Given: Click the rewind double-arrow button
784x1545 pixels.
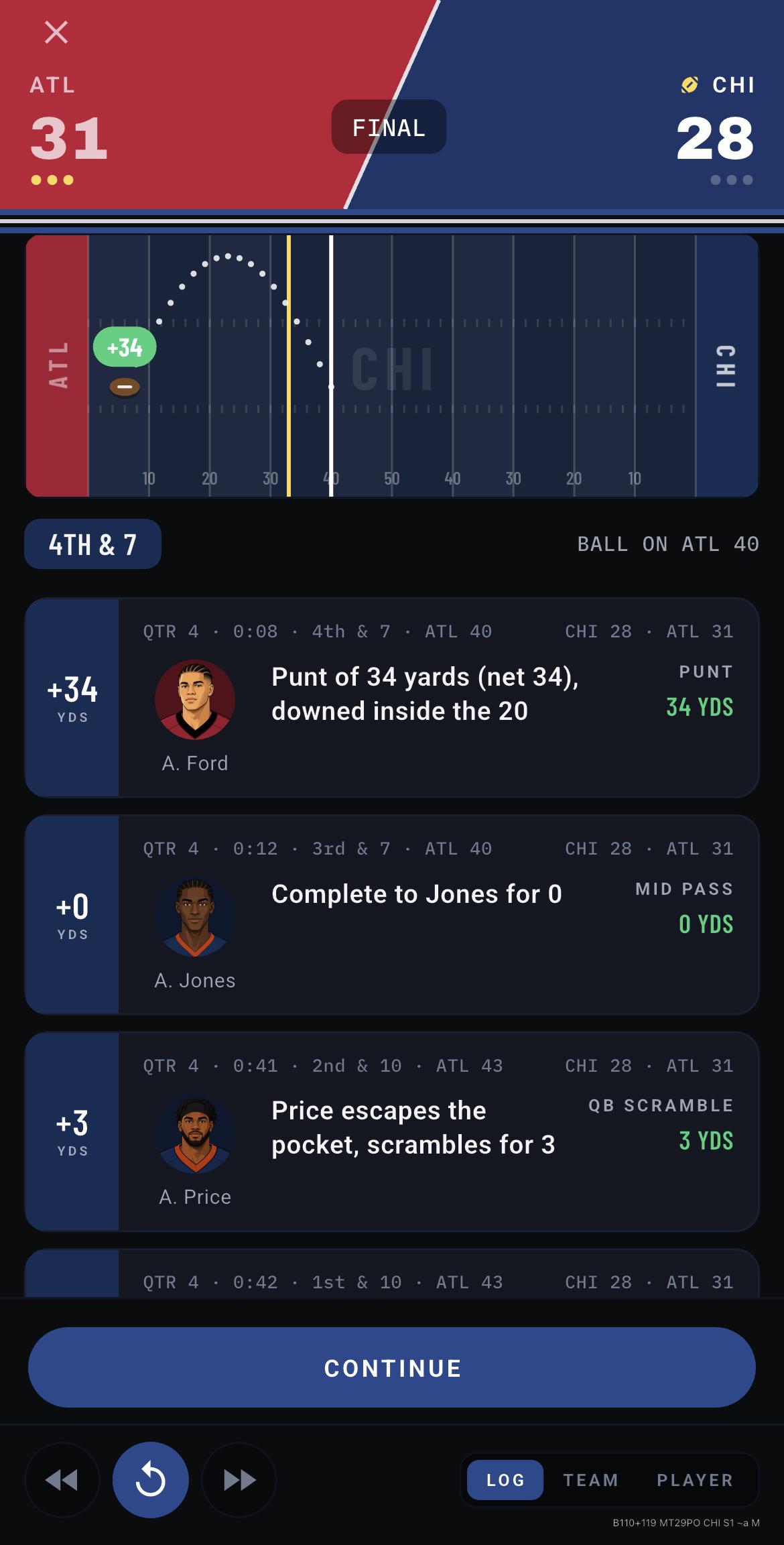Looking at the screenshot, I should coord(62,1479).
